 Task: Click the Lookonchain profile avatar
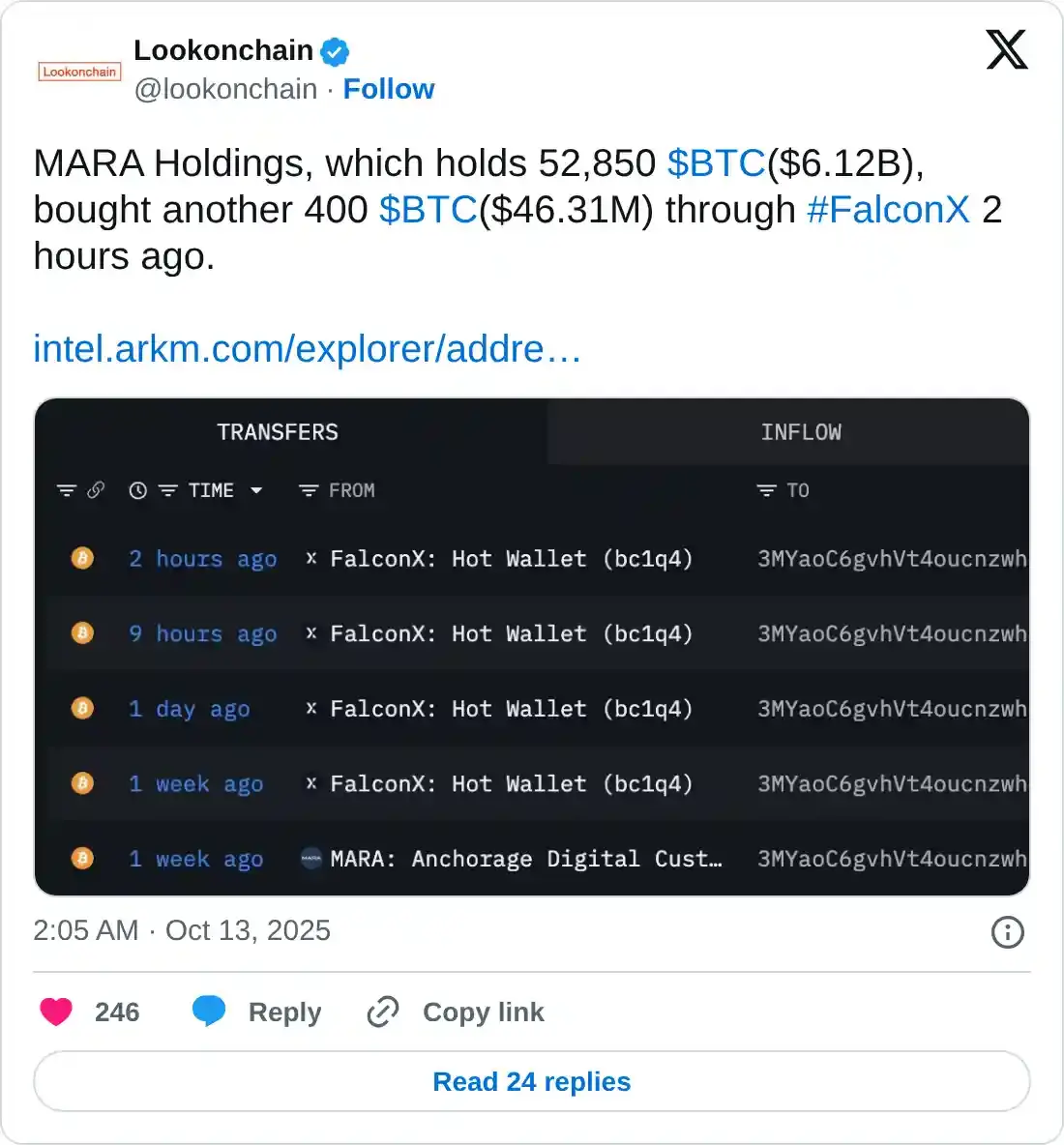(79, 72)
